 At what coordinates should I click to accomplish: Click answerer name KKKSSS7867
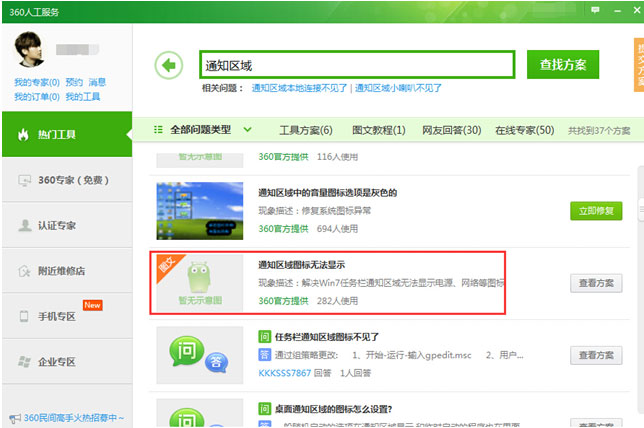click(x=285, y=373)
